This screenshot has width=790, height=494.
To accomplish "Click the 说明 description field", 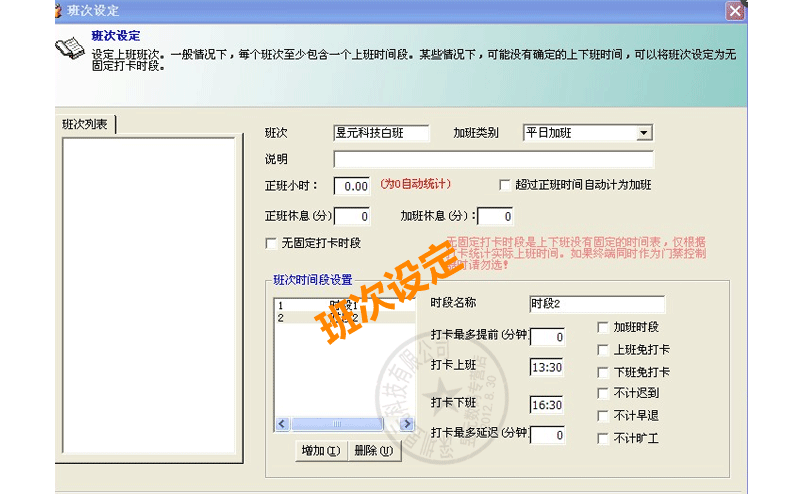I will tap(493, 159).
